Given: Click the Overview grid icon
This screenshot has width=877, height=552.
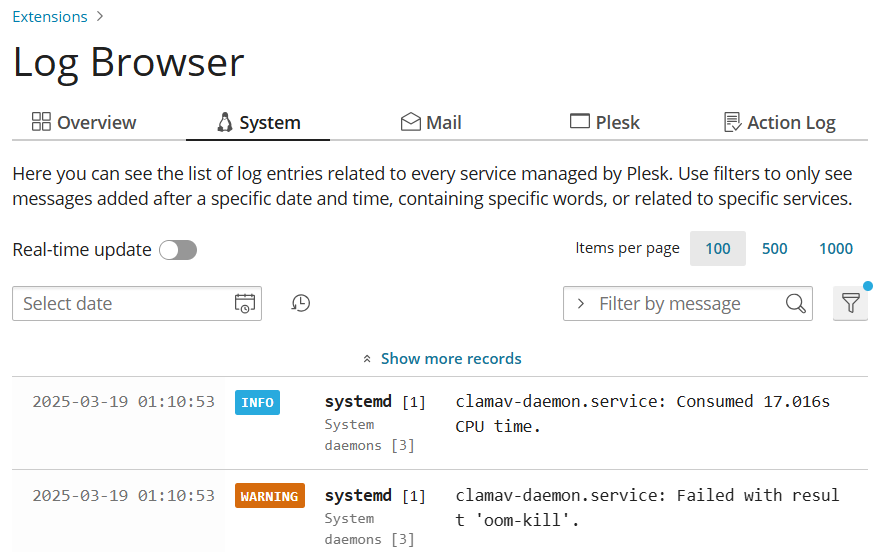Looking at the screenshot, I should 41,122.
